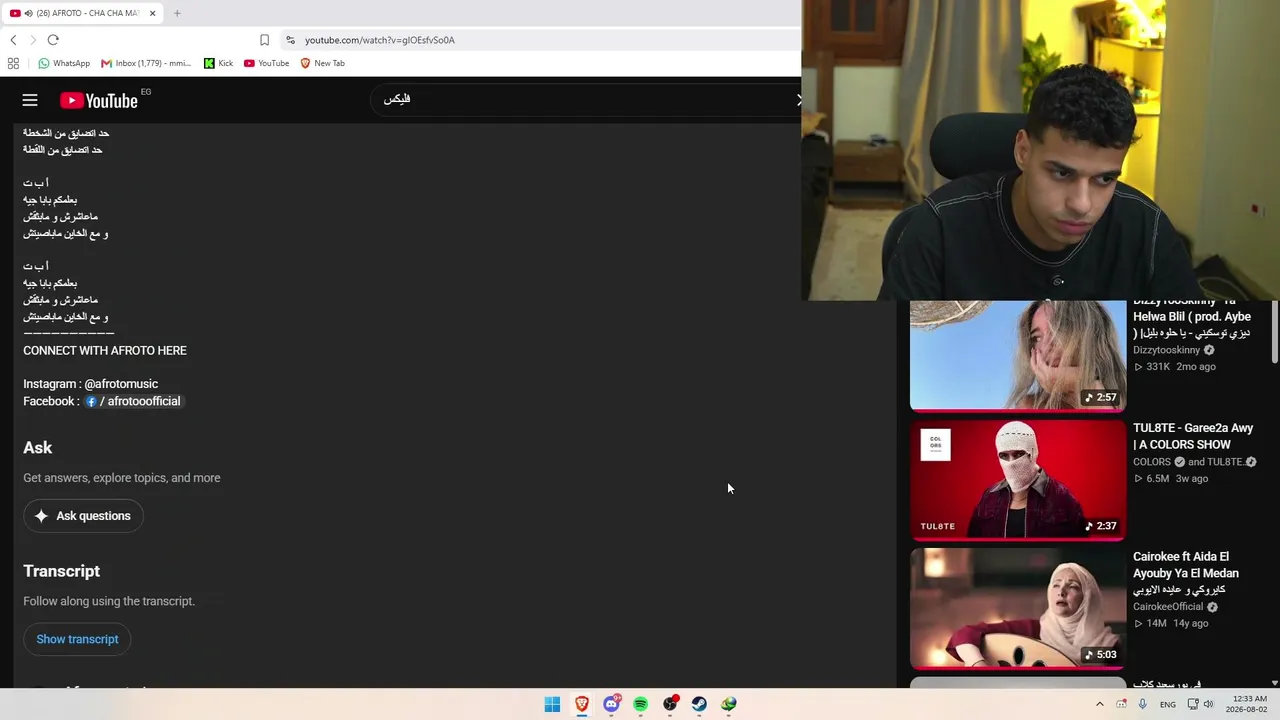Visit the Dizzytooskinny channel
The height and width of the screenshot is (720, 1280).
pyautogui.click(x=1166, y=350)
